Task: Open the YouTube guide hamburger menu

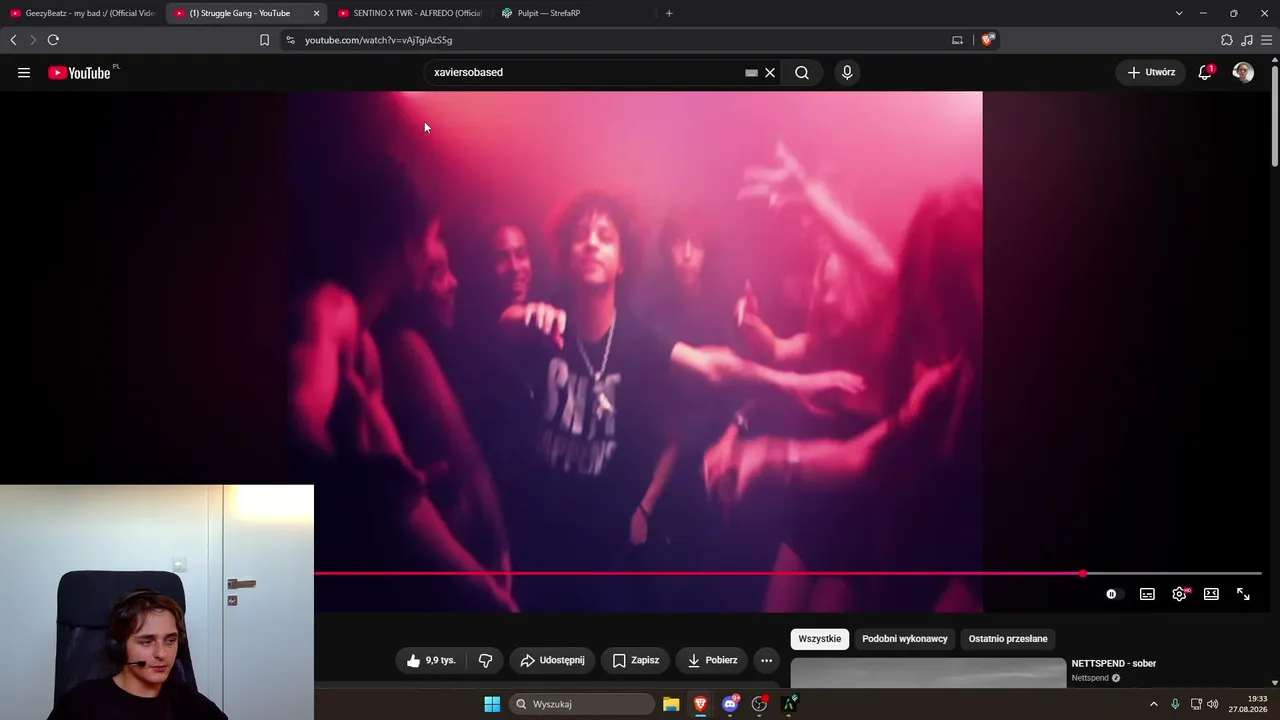Action: pyautogui.click(x=24, y=73)
